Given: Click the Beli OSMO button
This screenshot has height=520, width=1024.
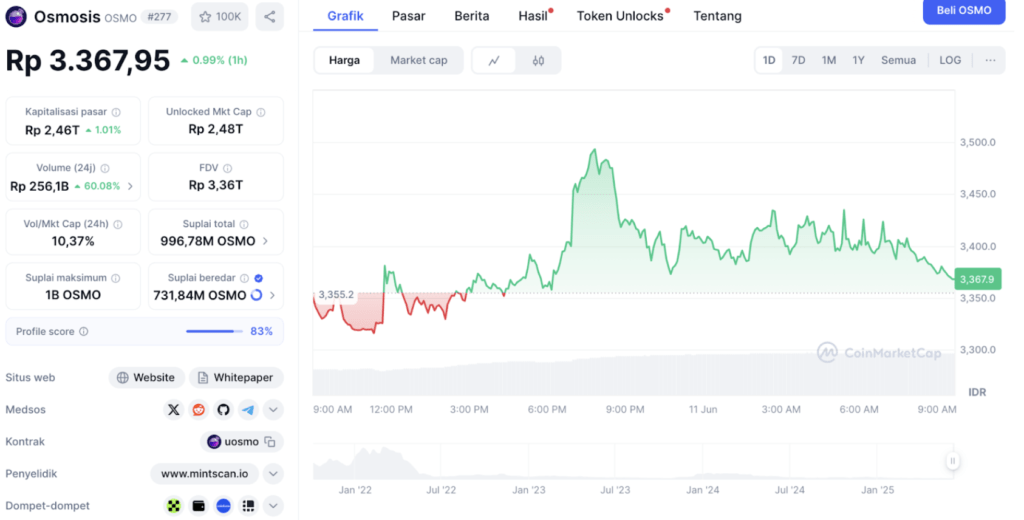Looking at the screenshot, I should point(964,11).
